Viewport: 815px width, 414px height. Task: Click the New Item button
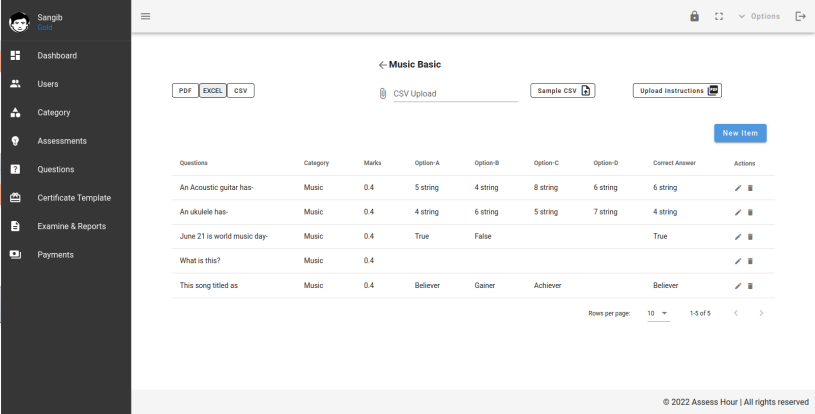point(740,133)
